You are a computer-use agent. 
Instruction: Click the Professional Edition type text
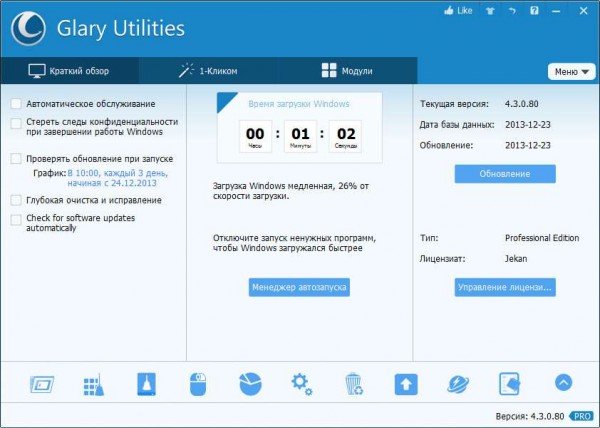coord(542,238)
